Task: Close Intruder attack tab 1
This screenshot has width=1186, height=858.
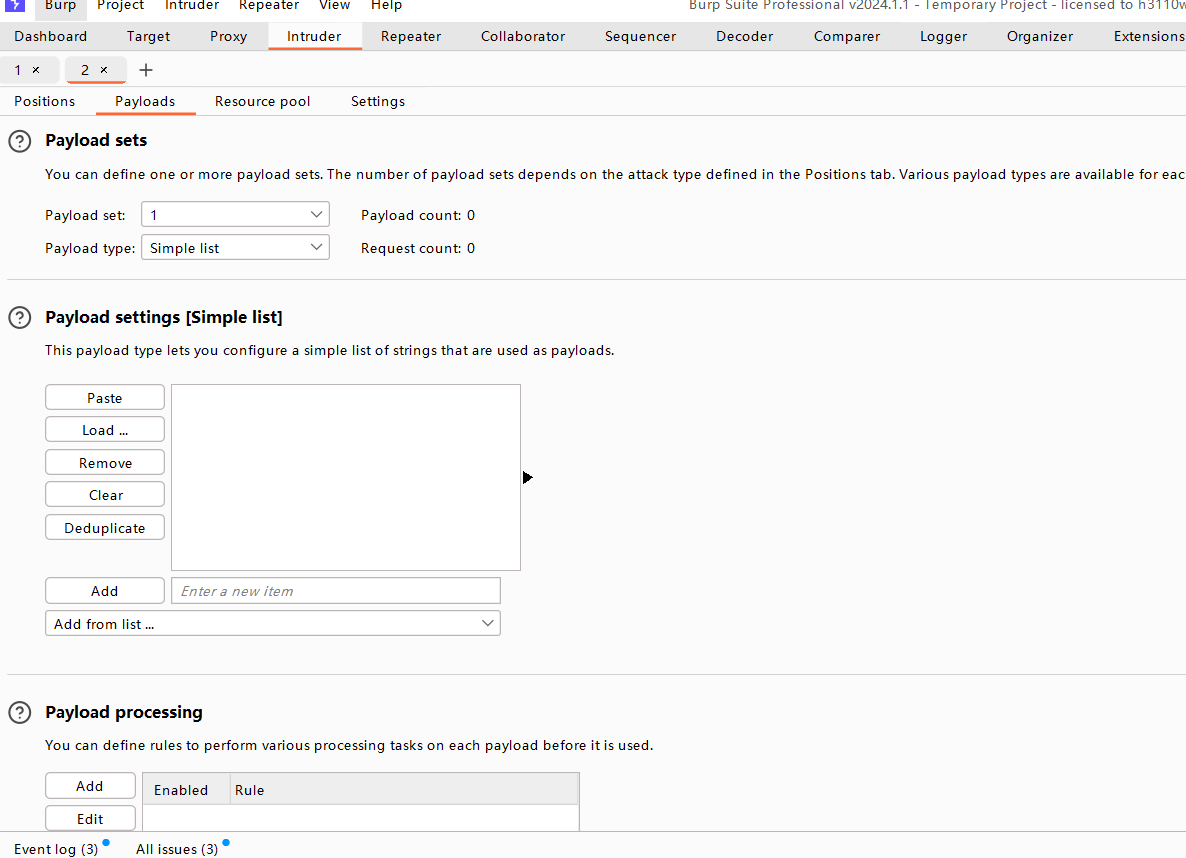Action: (36, 70)
